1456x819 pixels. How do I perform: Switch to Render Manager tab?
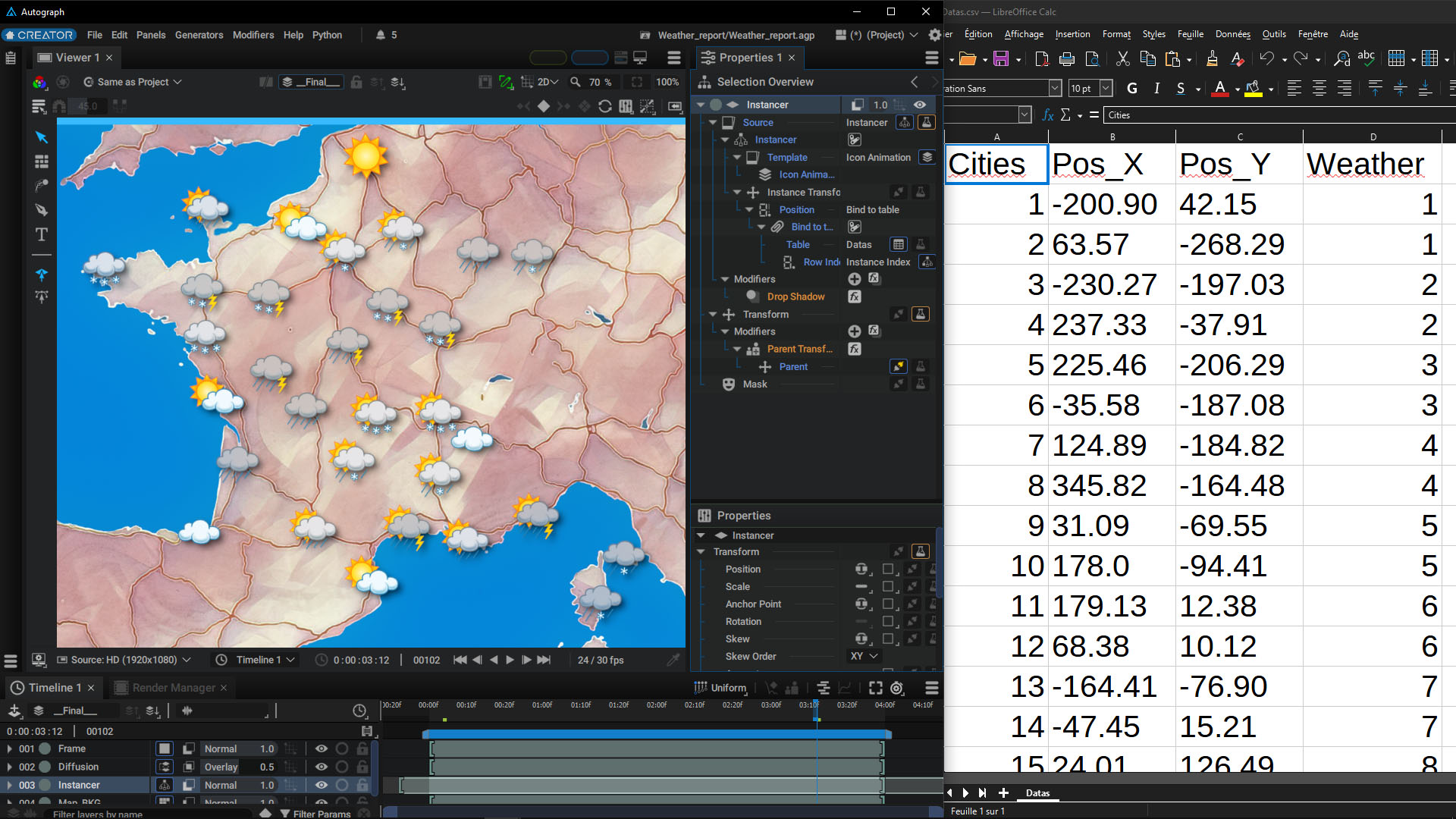tap(174, 688)
